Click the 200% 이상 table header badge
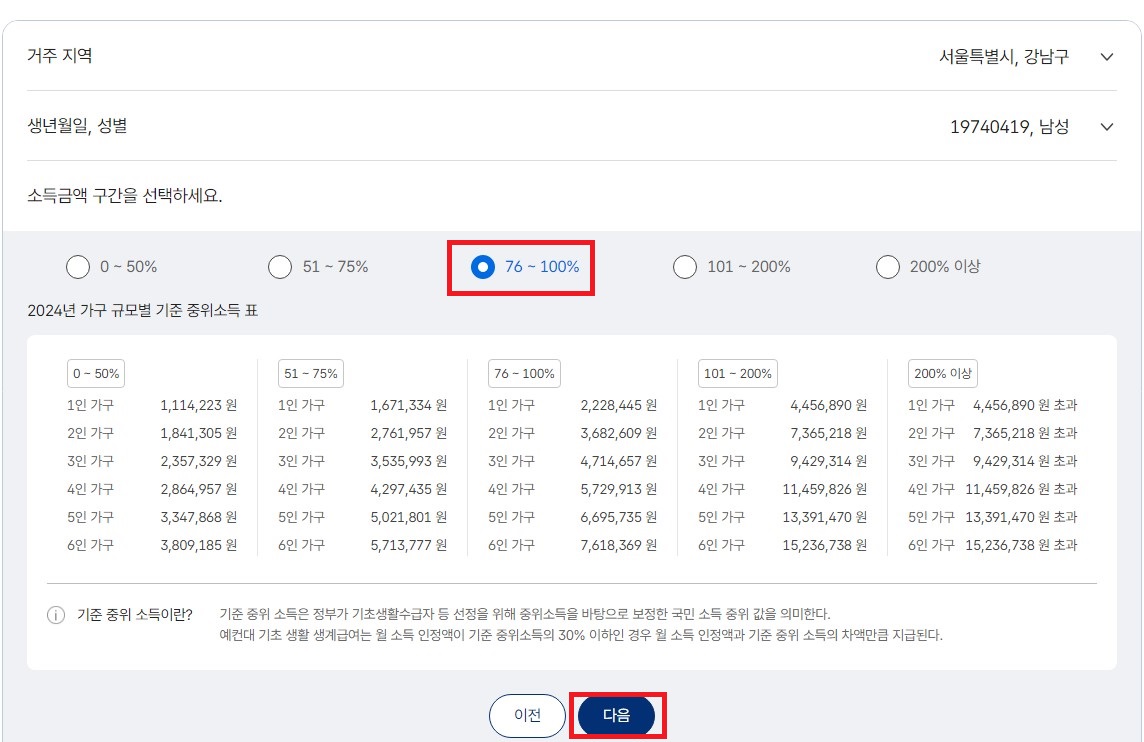 [x=943, y=374]
